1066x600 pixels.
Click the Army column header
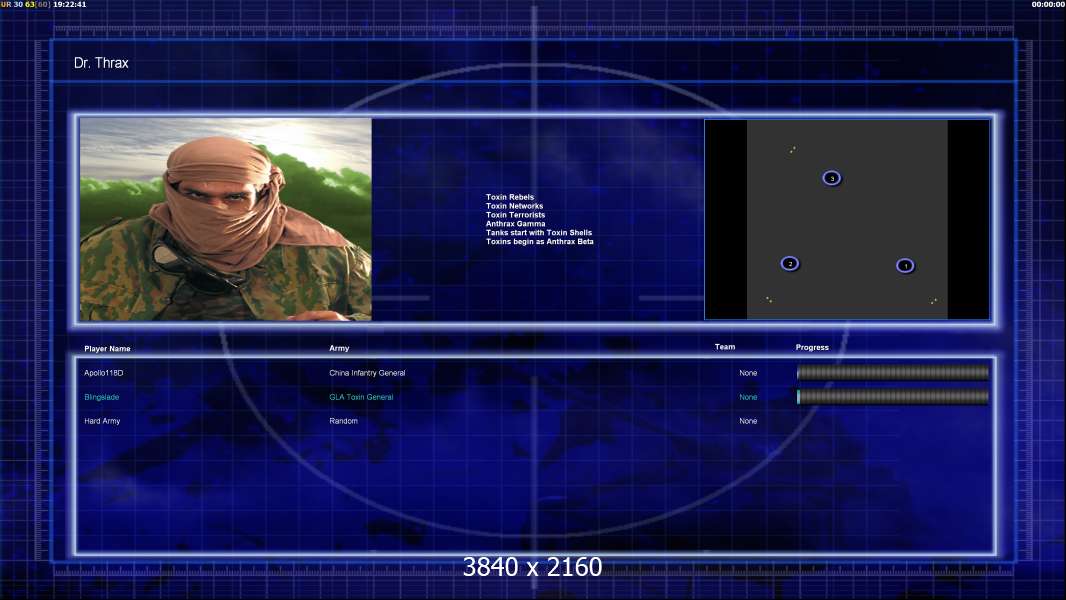(x=339, y=348)
